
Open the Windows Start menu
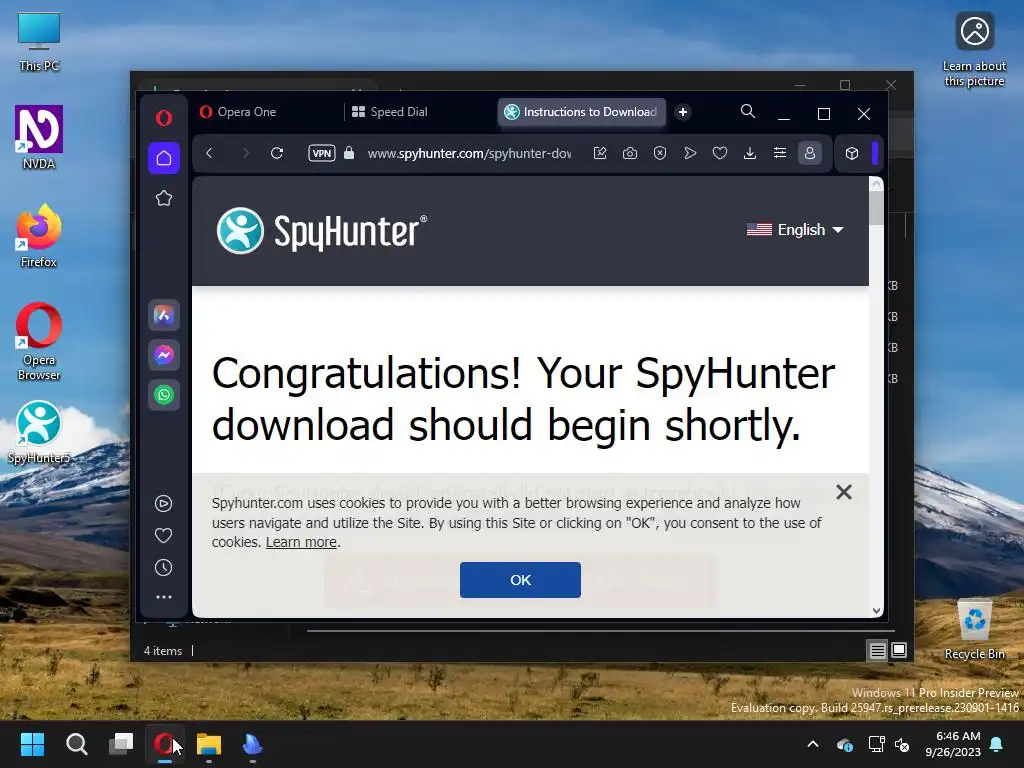pos(32,744)
